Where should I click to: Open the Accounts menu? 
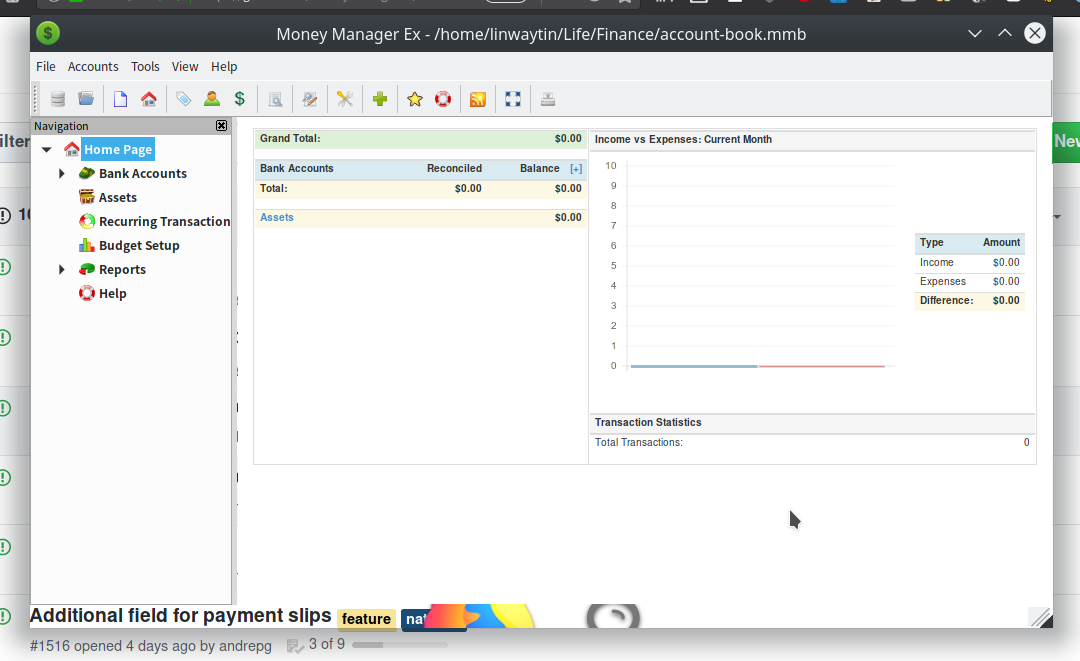click(x=93, y=66)
